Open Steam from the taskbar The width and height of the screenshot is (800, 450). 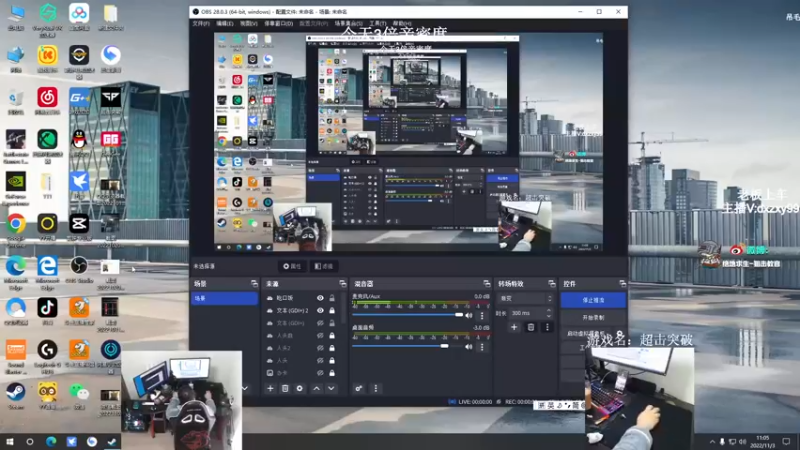click(112, 442)
